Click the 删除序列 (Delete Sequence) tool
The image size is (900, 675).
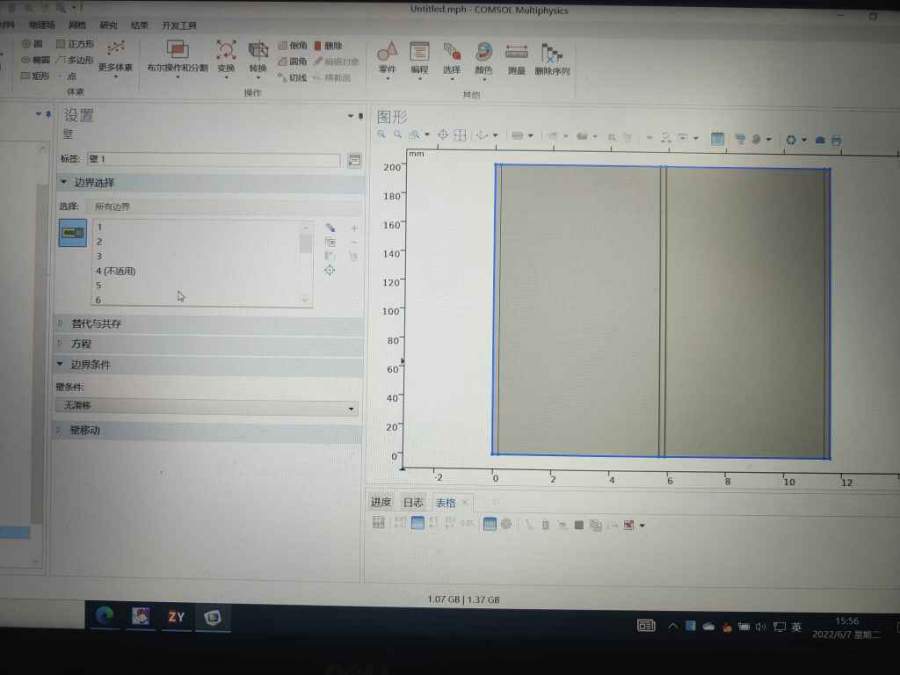[x=552, y=57]
